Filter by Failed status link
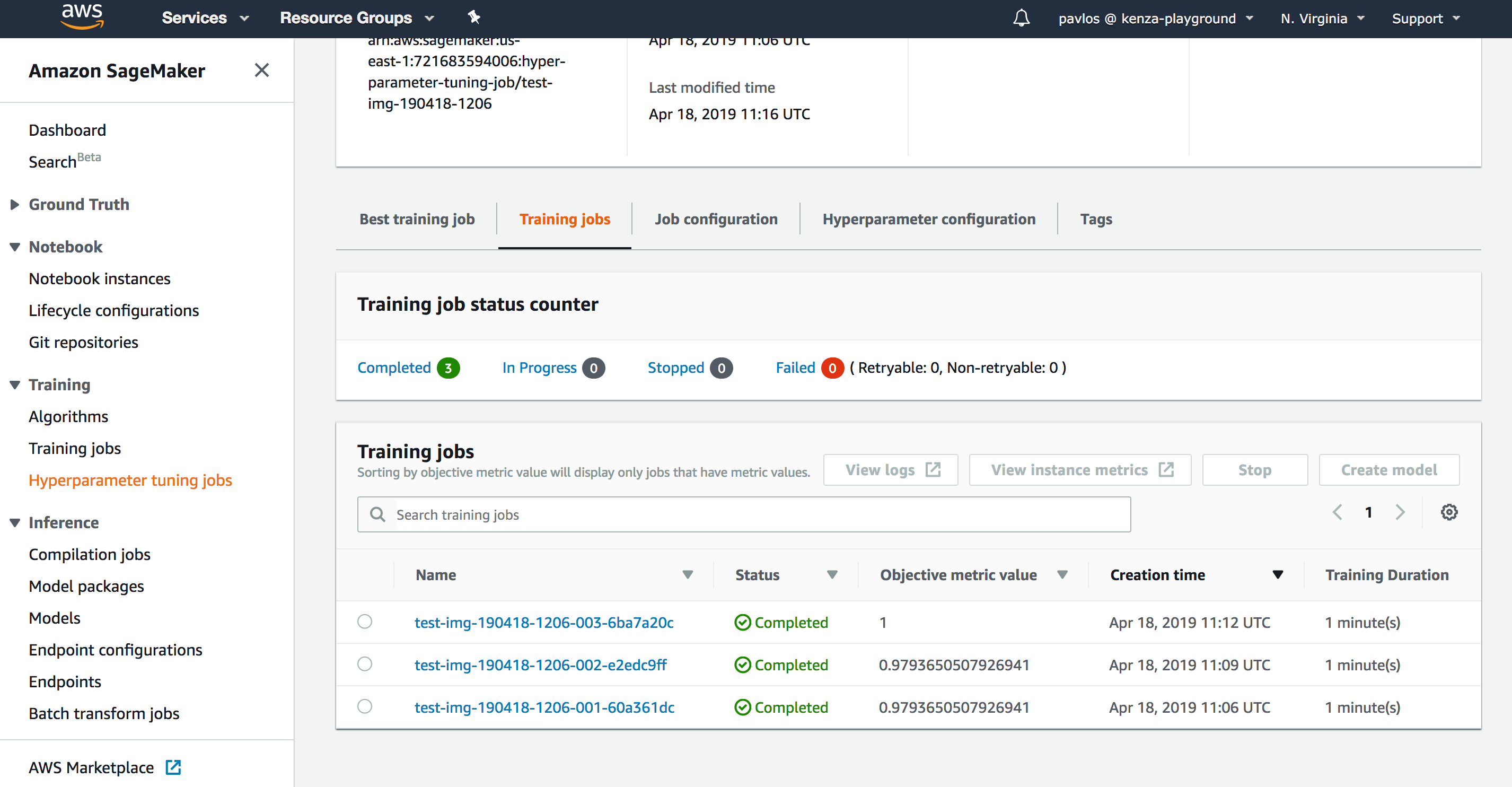The height and width of the screenshot is (787, 1512). click(x=795, y=368)
